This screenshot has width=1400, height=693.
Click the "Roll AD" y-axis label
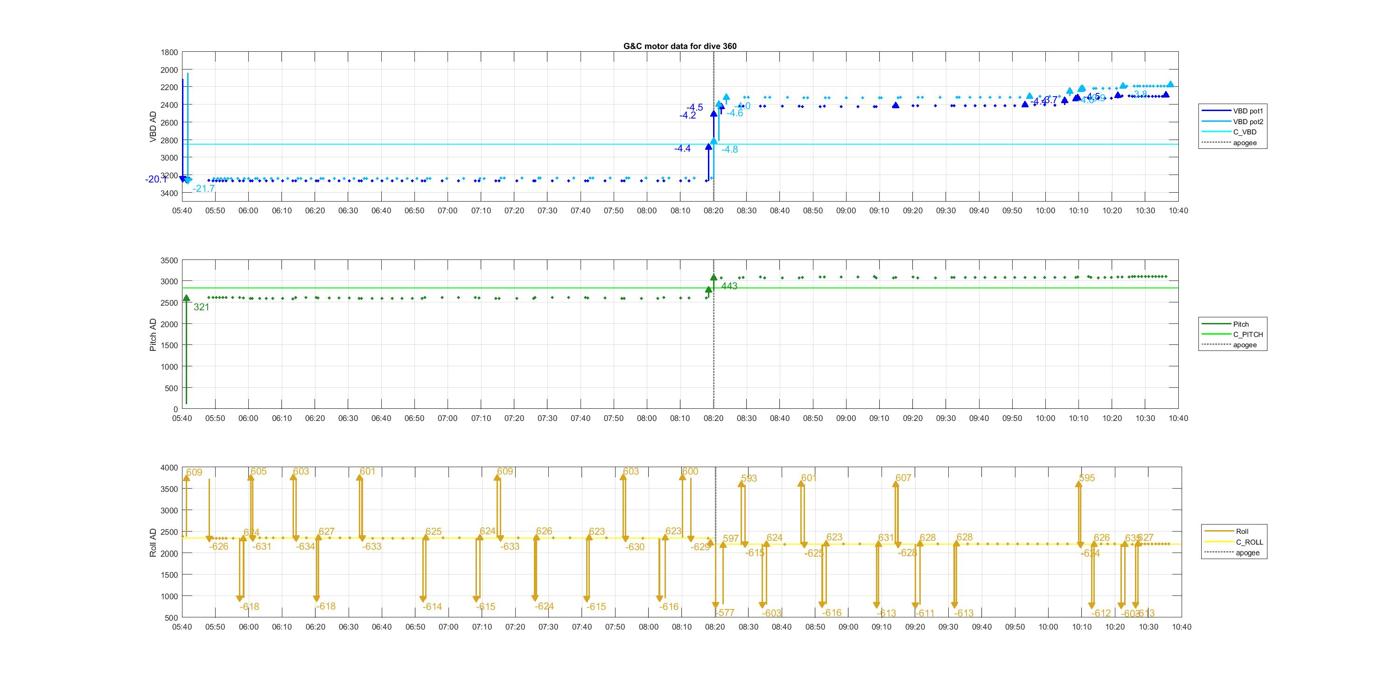point(153,542)
